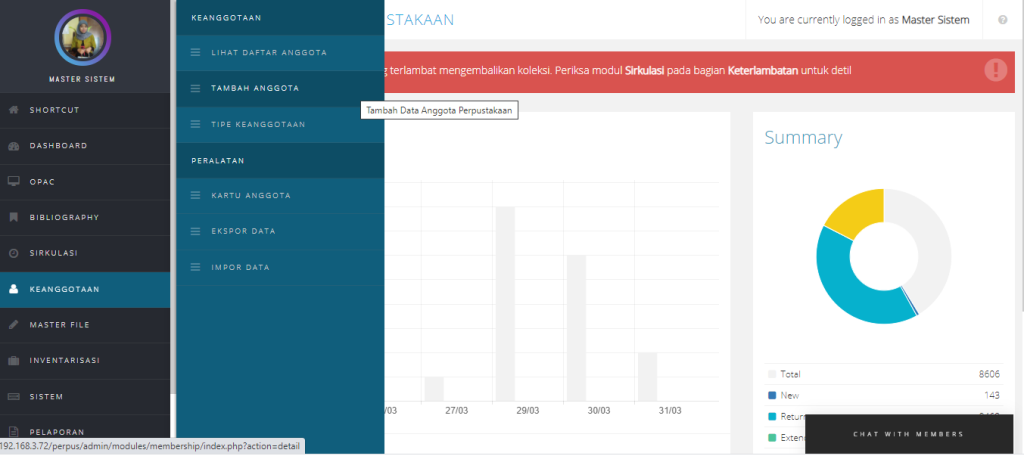Click the Shortcut star icon in sidebar
This screenshot has width=1024, height=456.
tap(14, 110)
